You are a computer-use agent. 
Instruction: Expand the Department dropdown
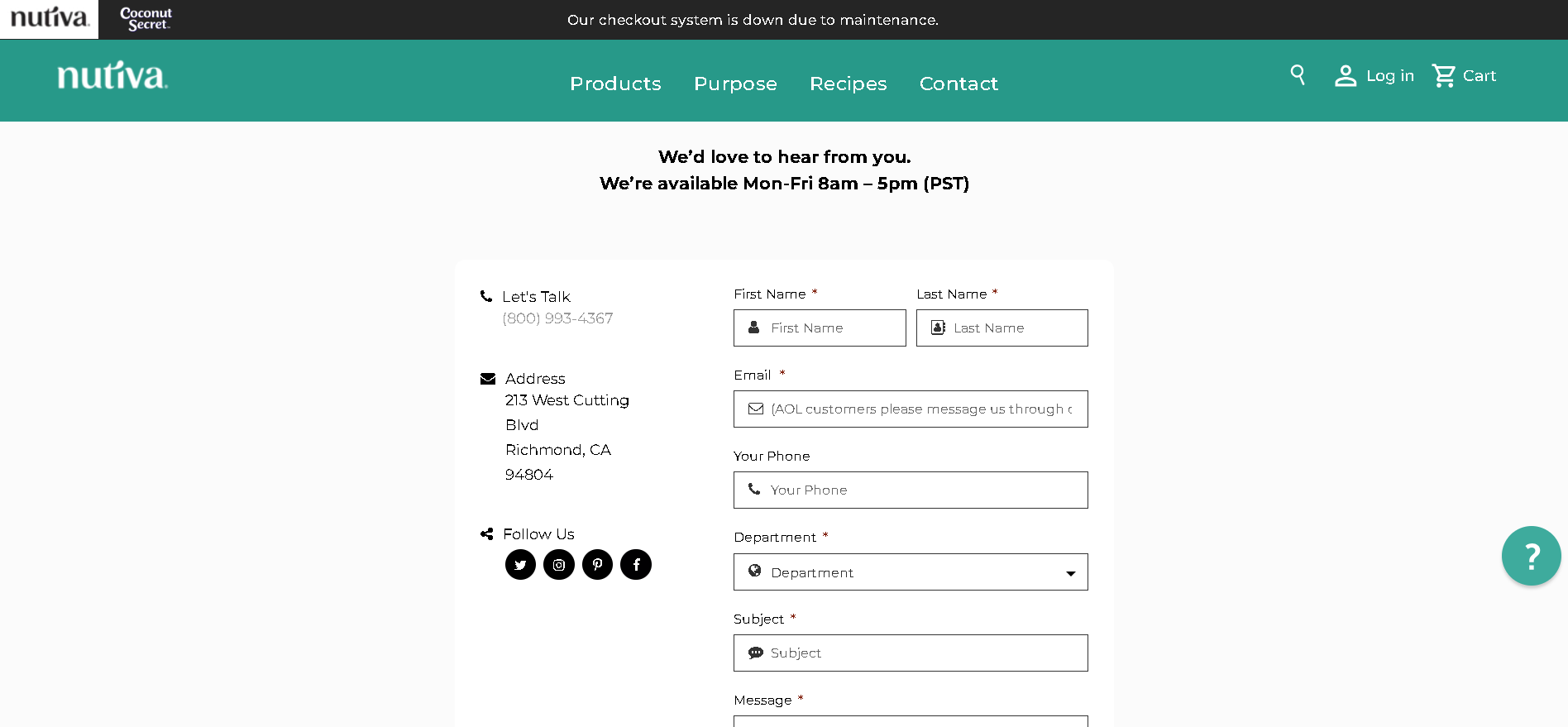pos(911,572)
